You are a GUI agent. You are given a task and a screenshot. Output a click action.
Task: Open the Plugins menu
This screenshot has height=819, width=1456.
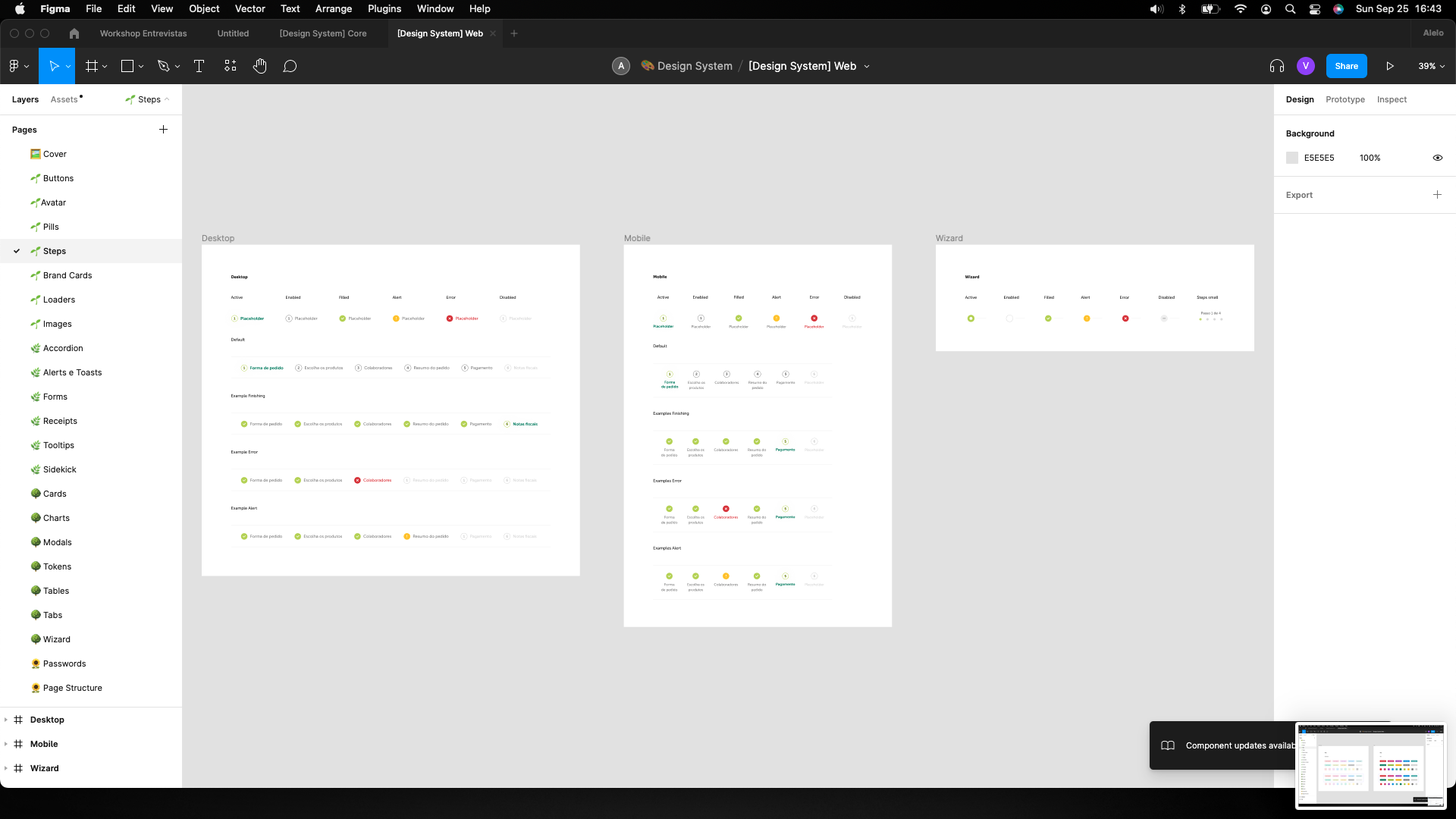pos(384,8)
